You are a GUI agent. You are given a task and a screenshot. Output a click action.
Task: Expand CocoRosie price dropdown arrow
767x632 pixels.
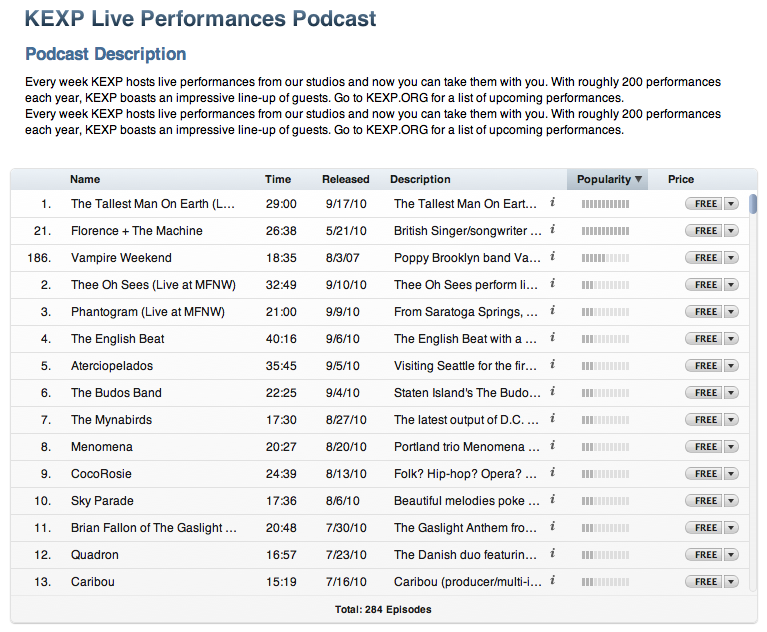(731, 474)
